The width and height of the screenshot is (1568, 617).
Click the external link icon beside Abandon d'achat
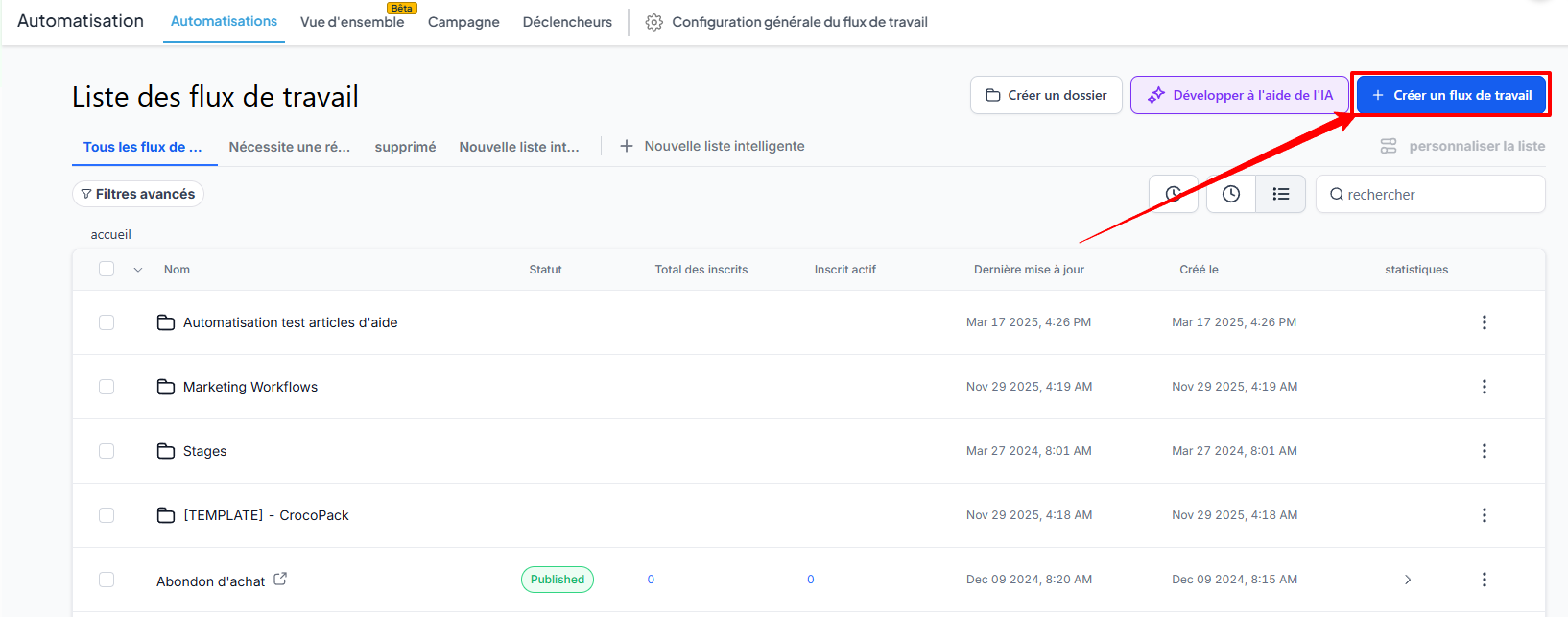(280, 579)
